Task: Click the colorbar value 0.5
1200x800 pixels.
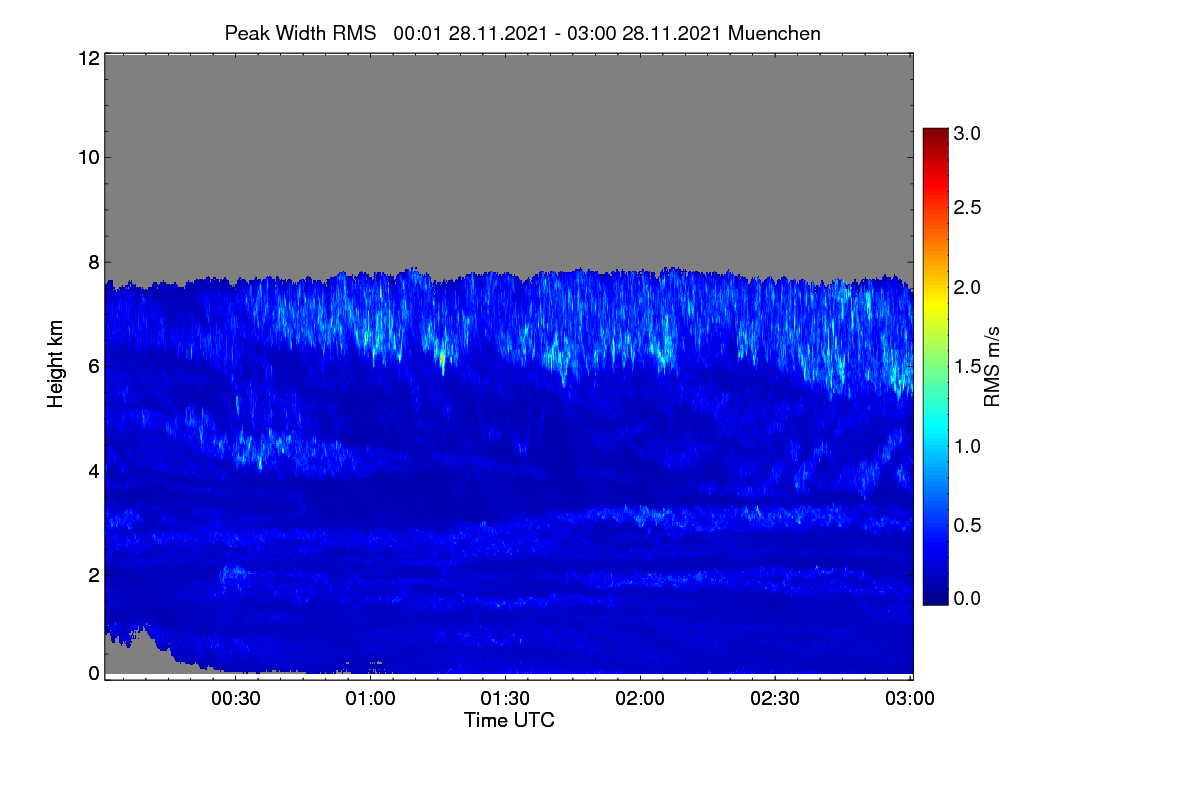Action: (x=967, y=525)
